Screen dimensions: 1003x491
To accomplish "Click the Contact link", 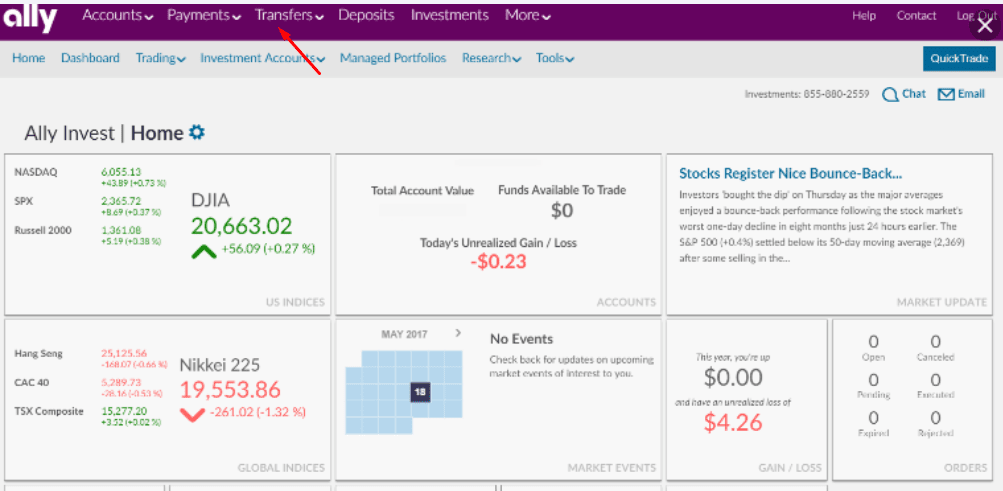I will pos(917,16).
